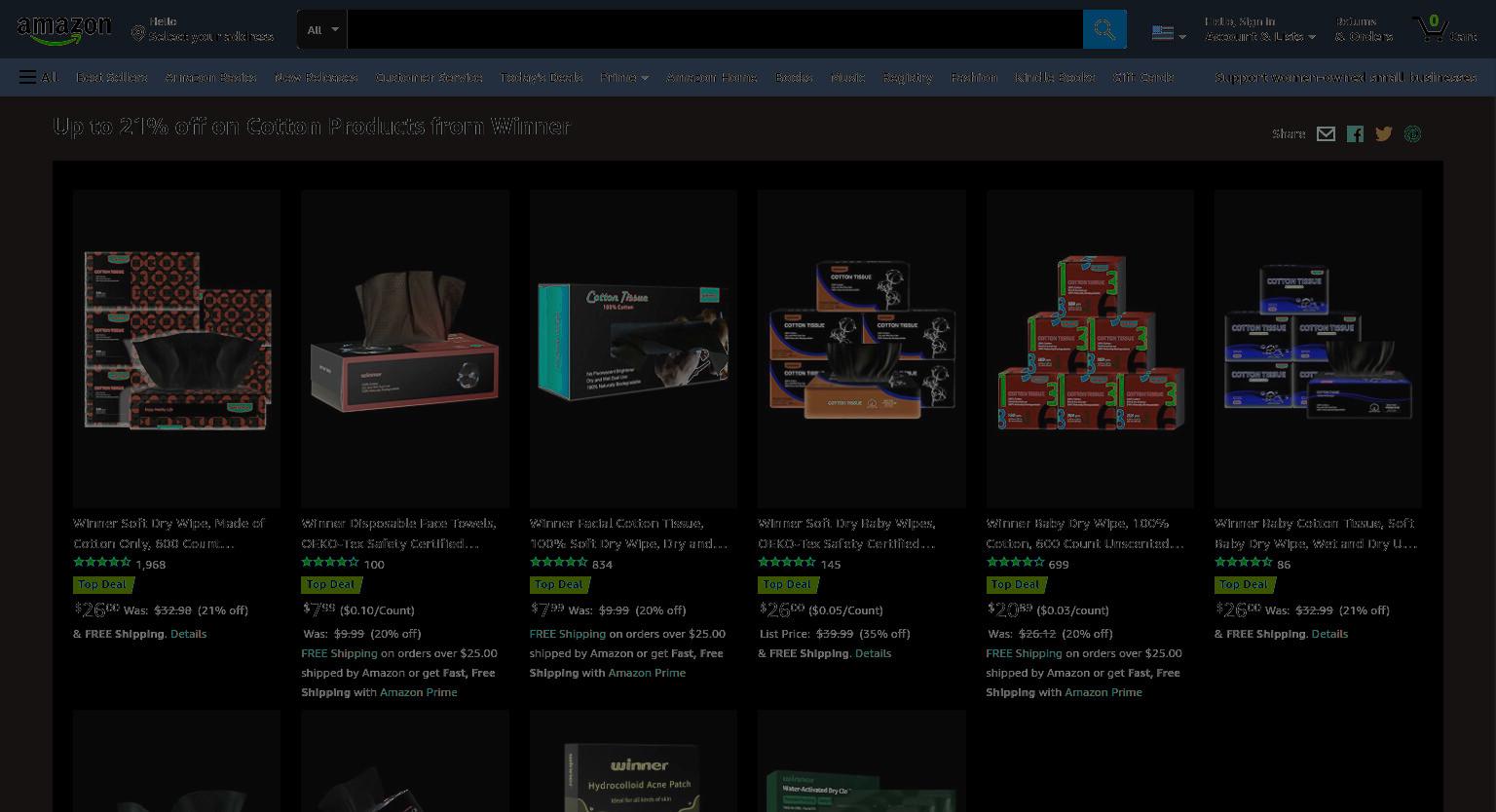The image size is (1496, 812).
Task: Click Baby Dry Wipe red boxes image
Action: coord(1090,349)
